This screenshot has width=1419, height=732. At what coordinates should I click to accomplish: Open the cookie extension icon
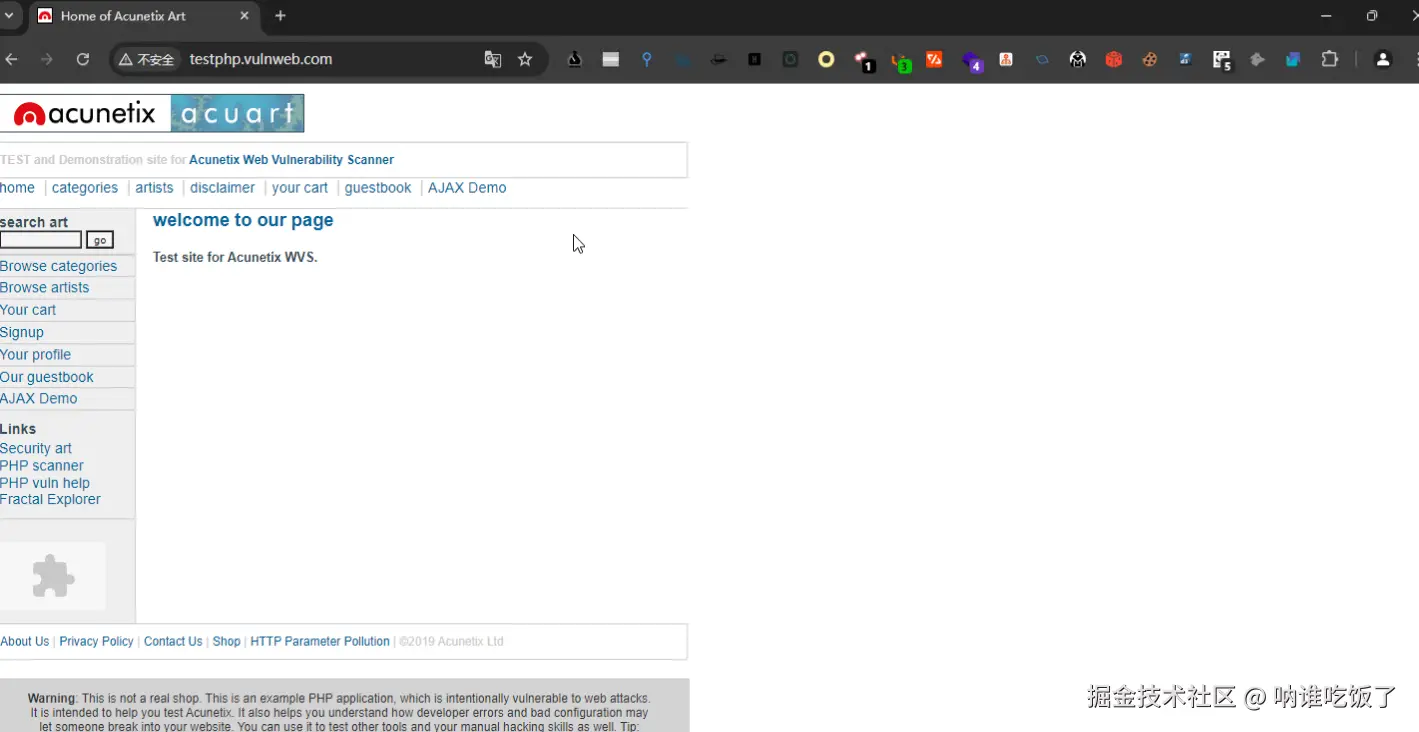click(1150, 59)
